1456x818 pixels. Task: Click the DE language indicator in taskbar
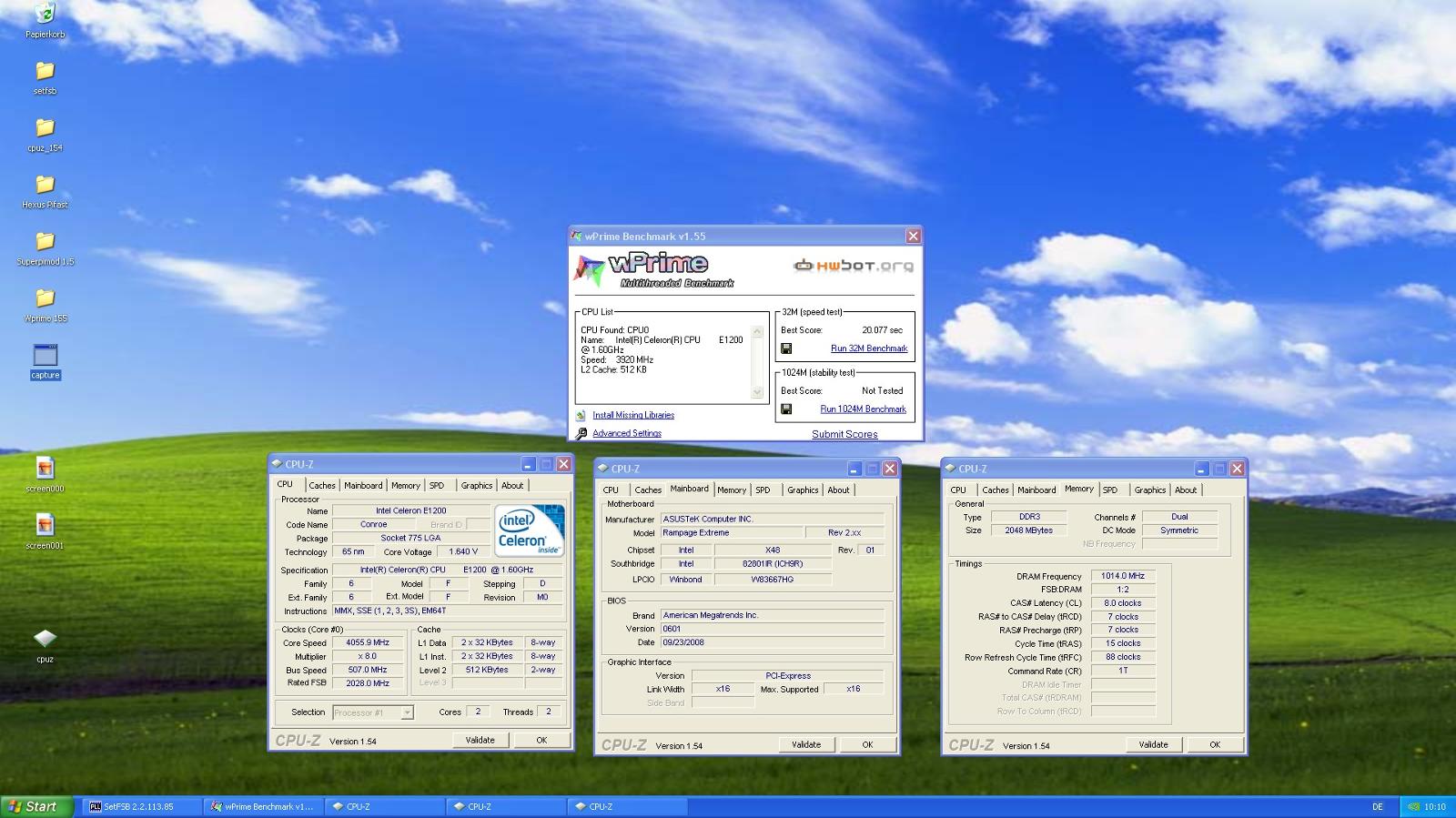1377,806
